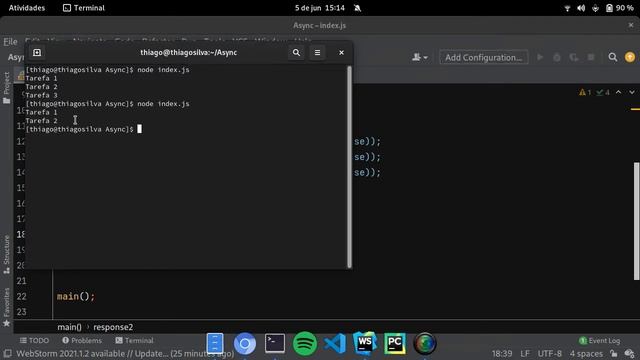Open Spotify from the dock

click(305, 344)
